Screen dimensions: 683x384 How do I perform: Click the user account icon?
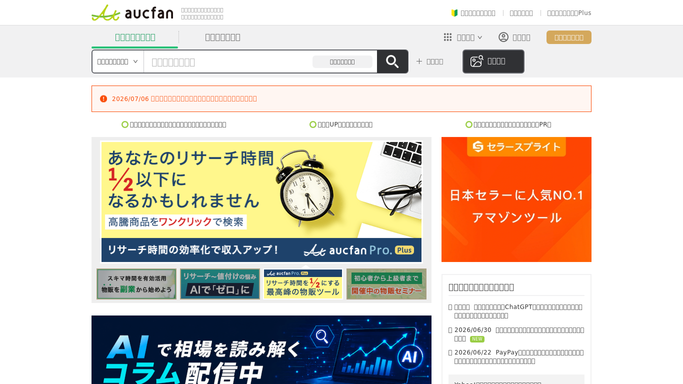(x=503, y=37)
